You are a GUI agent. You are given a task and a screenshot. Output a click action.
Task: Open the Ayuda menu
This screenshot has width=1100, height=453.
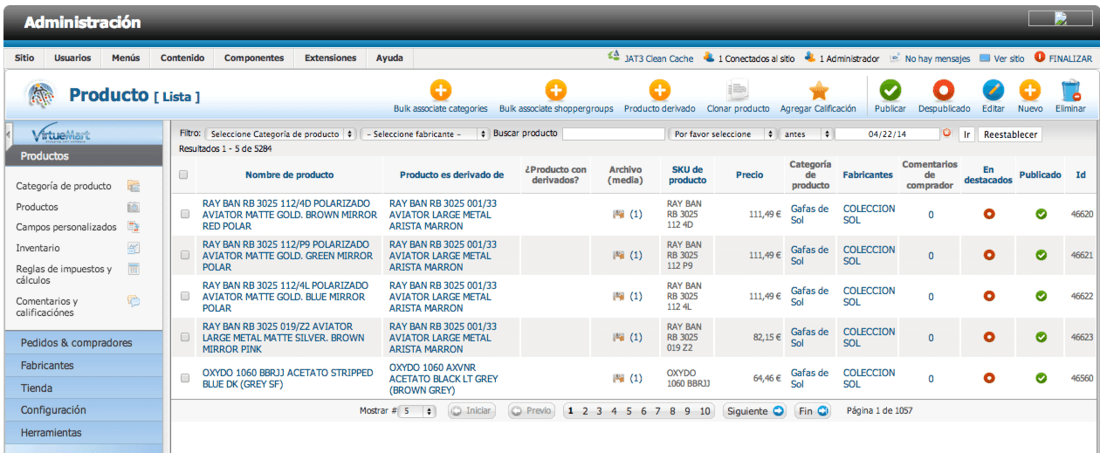(x=389, y=58)
